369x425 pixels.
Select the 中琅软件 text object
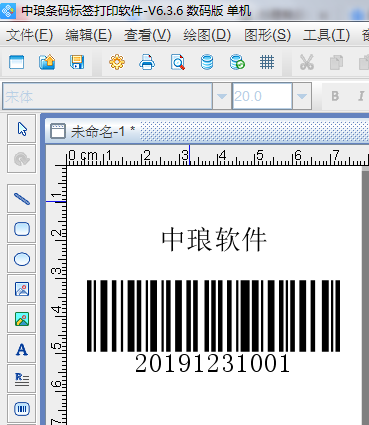click(214, 240)
